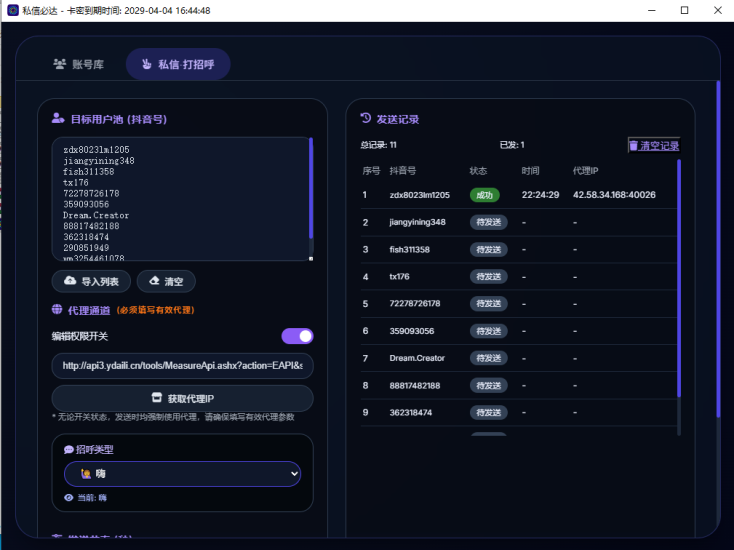Click the 导入列表 button

[x=91, y=281]
